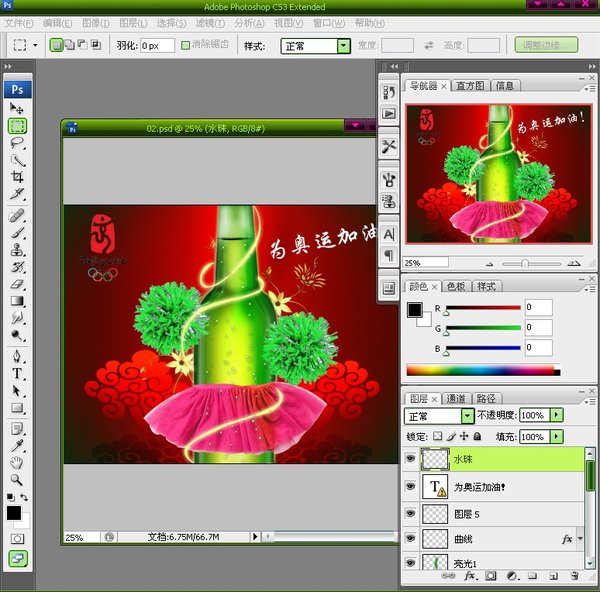Select the Horizontal Type tool
Viewport: 600px width, 592px height.
18,373
